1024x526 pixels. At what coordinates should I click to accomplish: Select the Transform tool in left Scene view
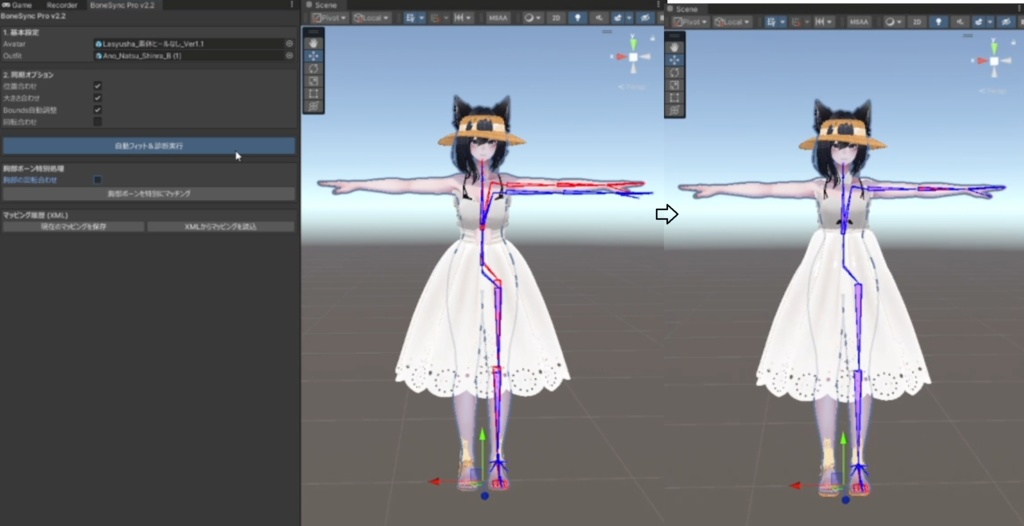click(313, 106)
